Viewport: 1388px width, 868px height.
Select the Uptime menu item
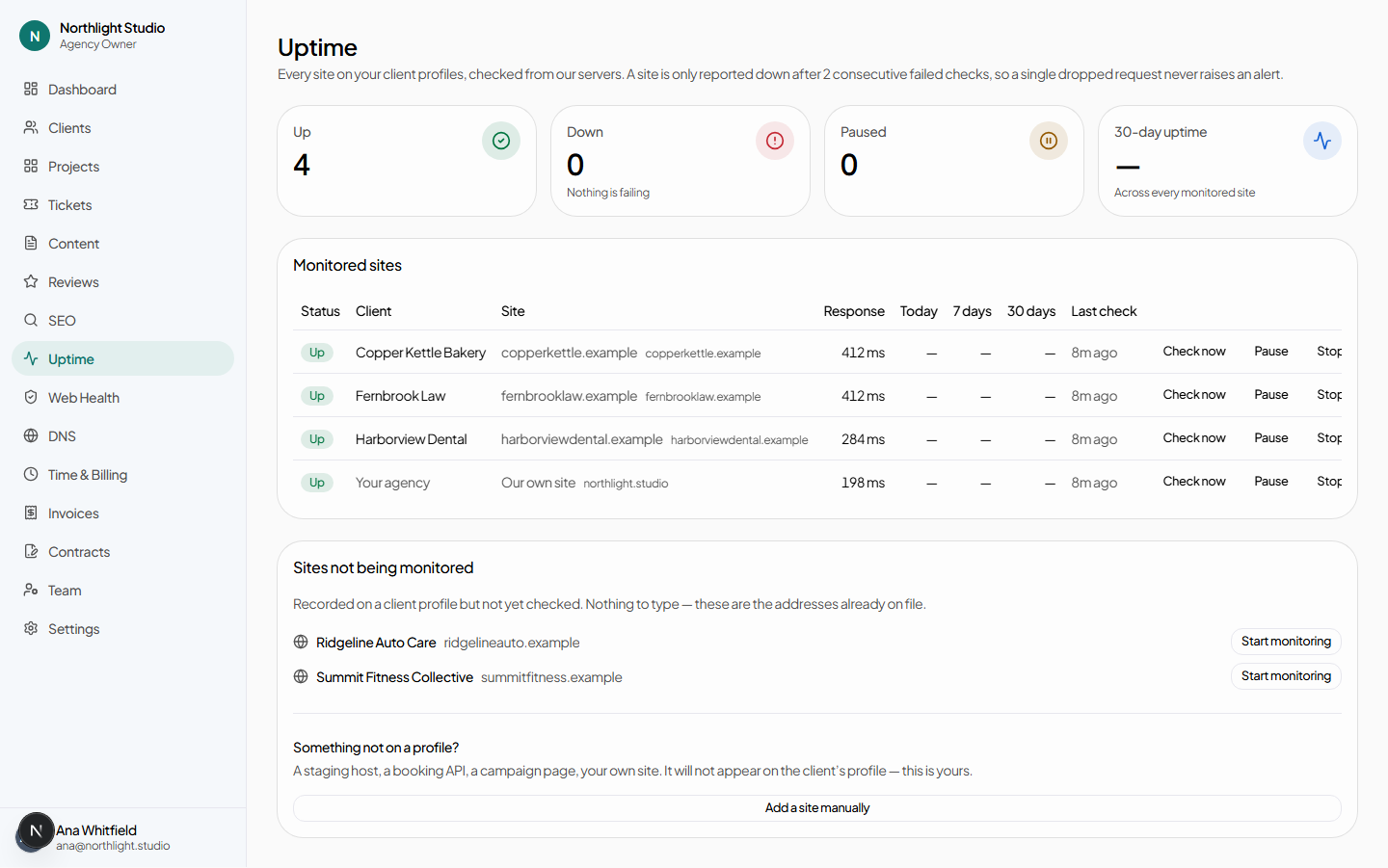pos(122,358)
